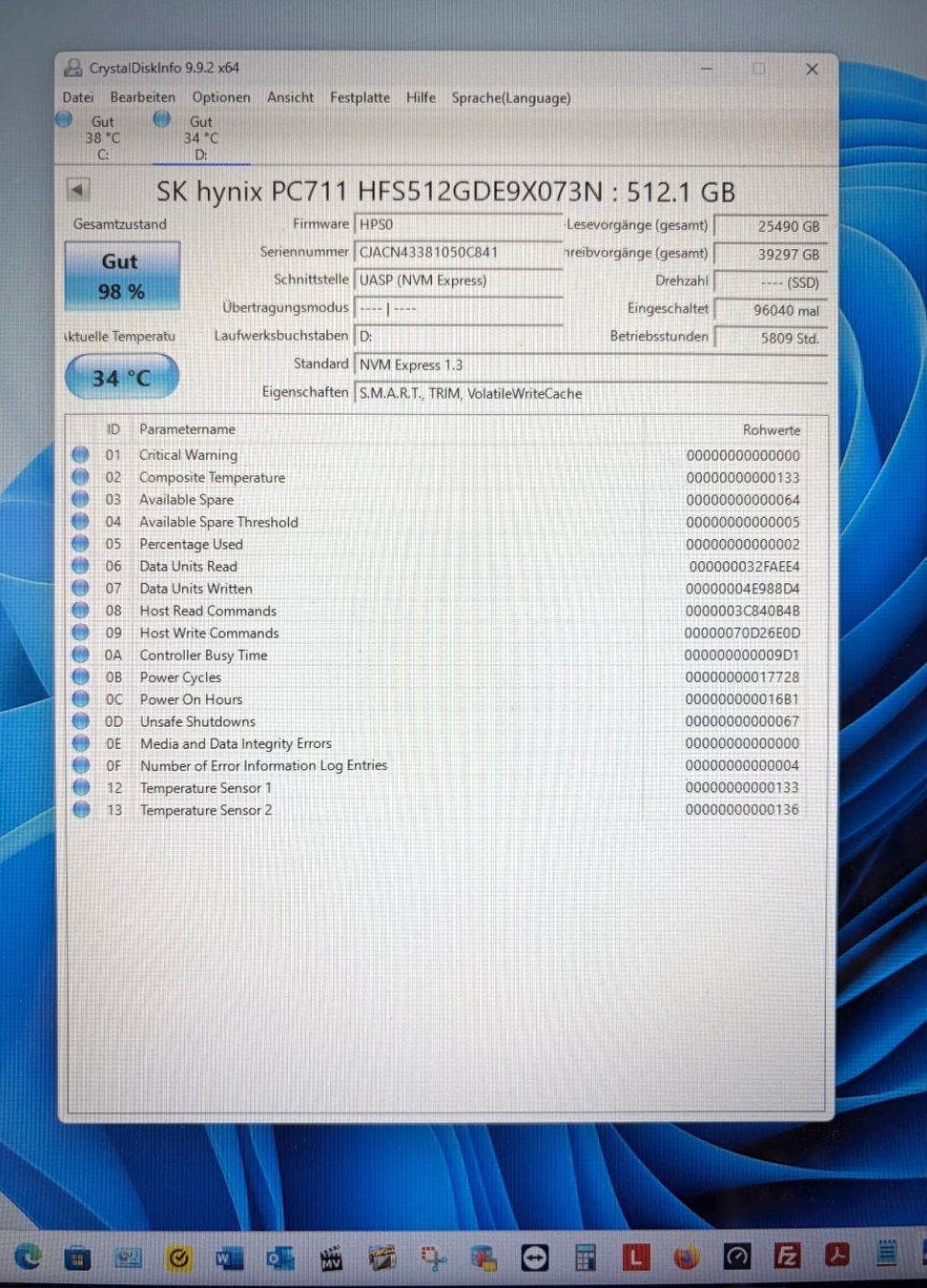Open Microsoft Edge from taskbar
Screen dimensions: 927x1288
(x=28, y=1257)
